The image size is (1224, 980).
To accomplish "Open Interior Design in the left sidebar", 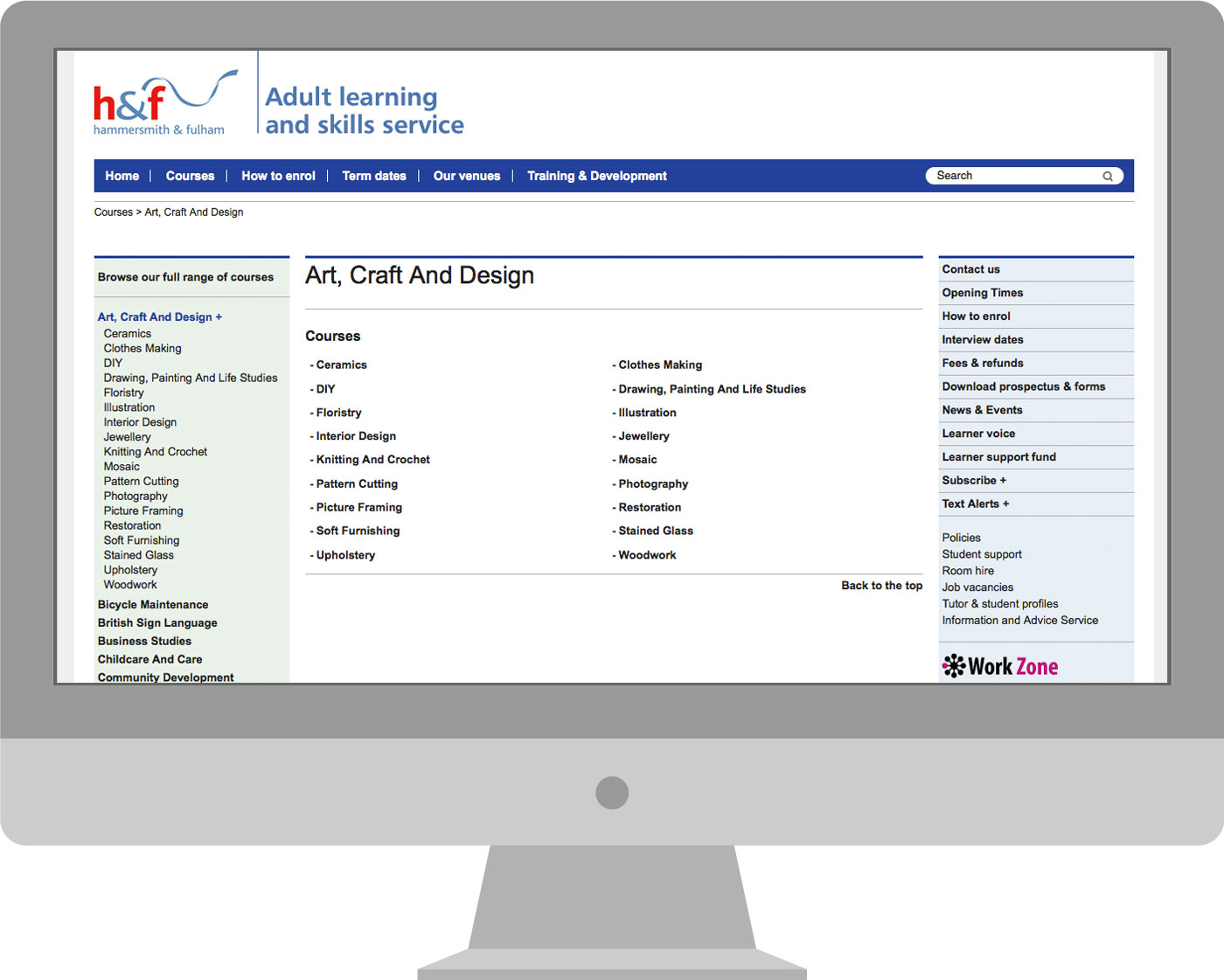I will (x=140, y=422).
